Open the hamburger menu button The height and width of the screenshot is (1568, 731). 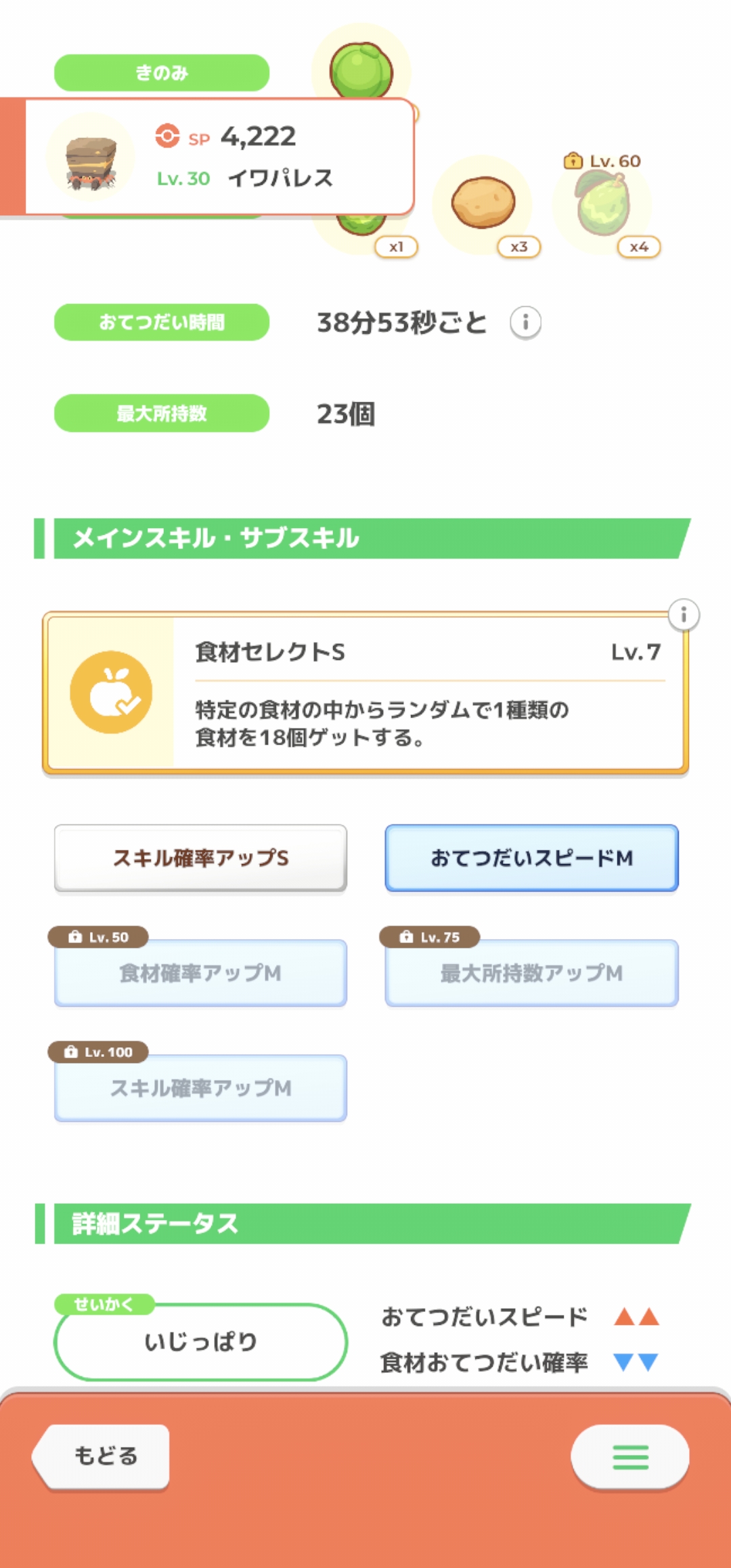[629, 1457]
